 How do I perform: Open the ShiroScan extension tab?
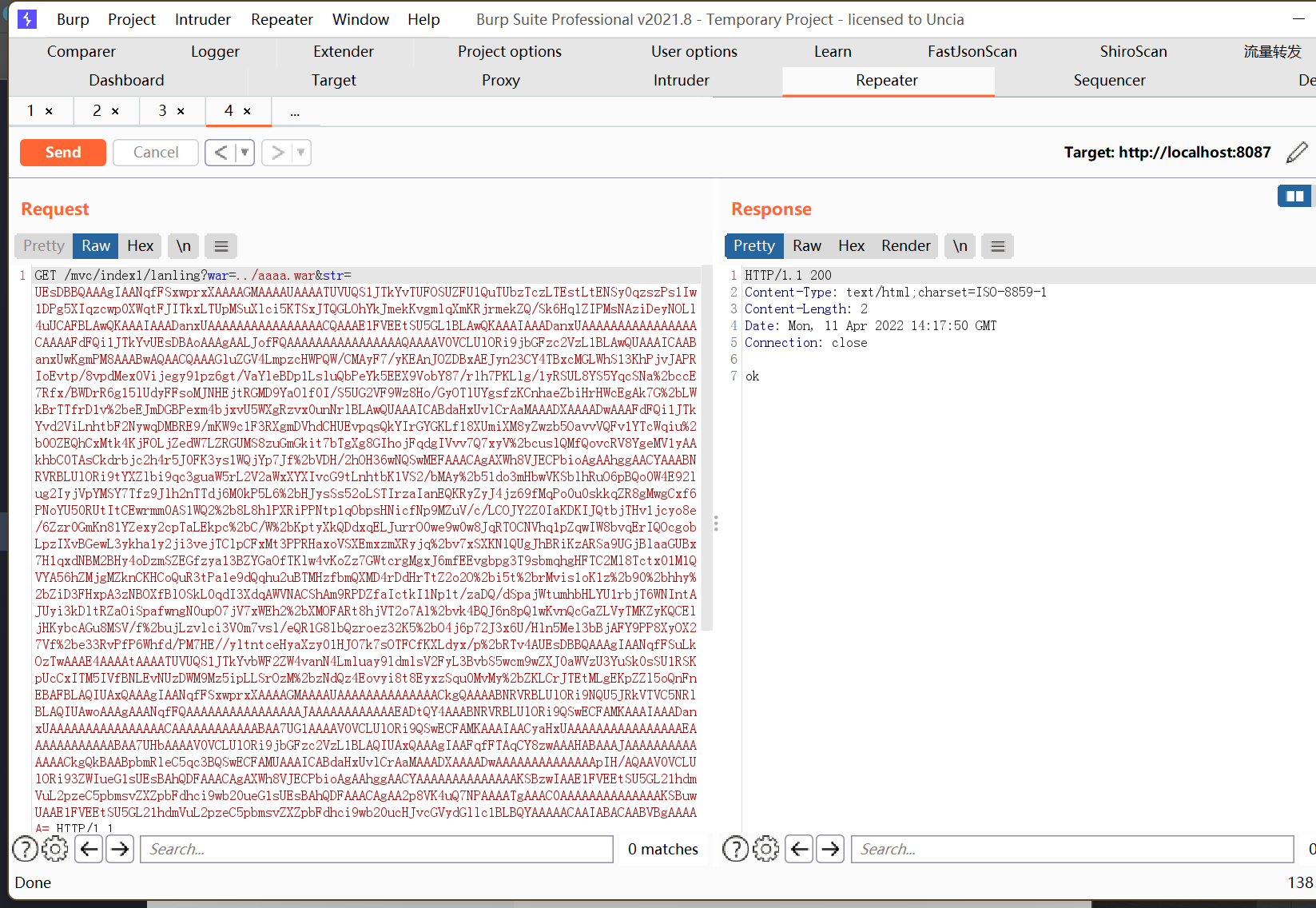click(x=1133, y=51)
